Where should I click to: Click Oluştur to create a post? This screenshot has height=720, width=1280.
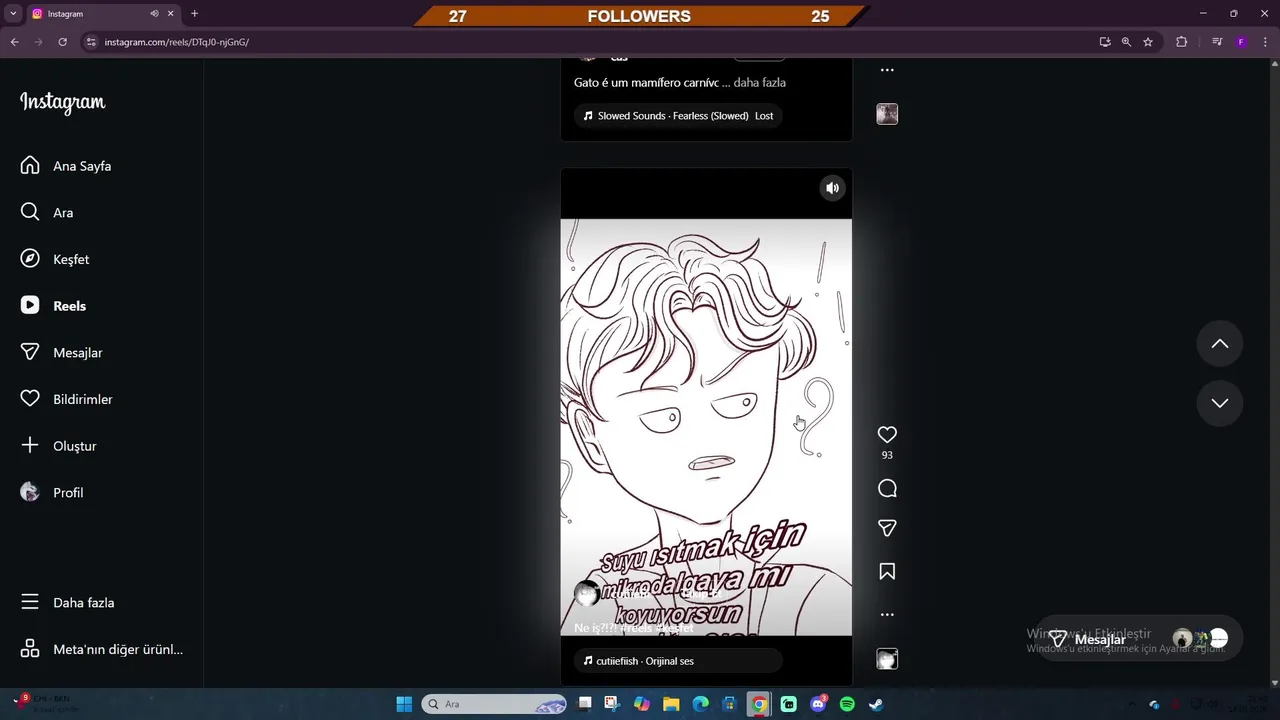58,446
